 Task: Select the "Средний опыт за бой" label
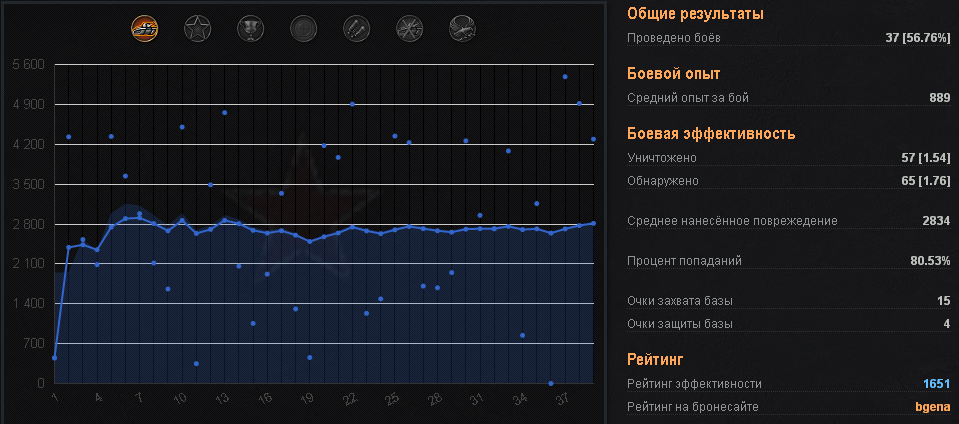pos(687,97)
